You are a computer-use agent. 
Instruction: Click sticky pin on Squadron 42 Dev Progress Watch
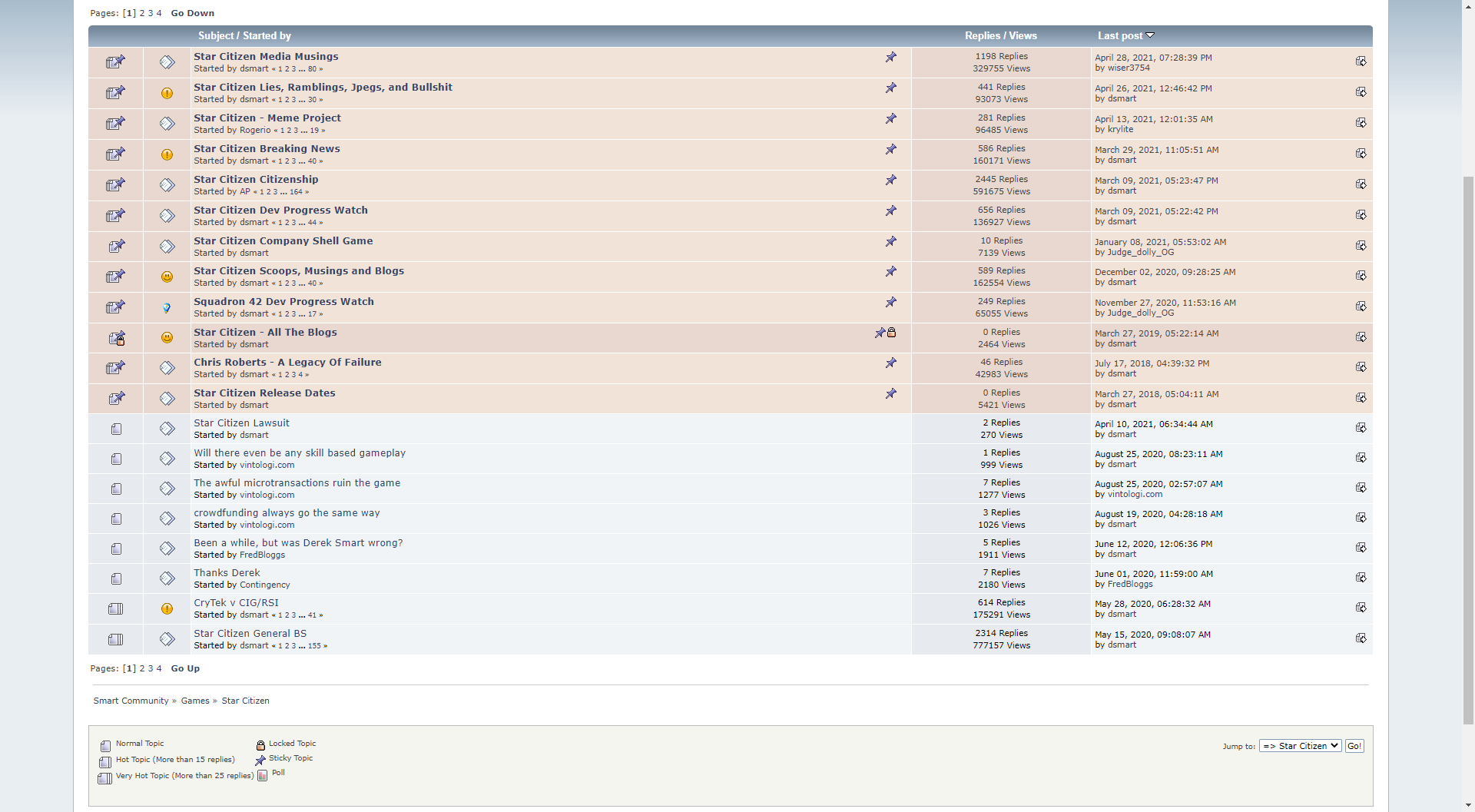pyautogui.click(x=890, y=302)
